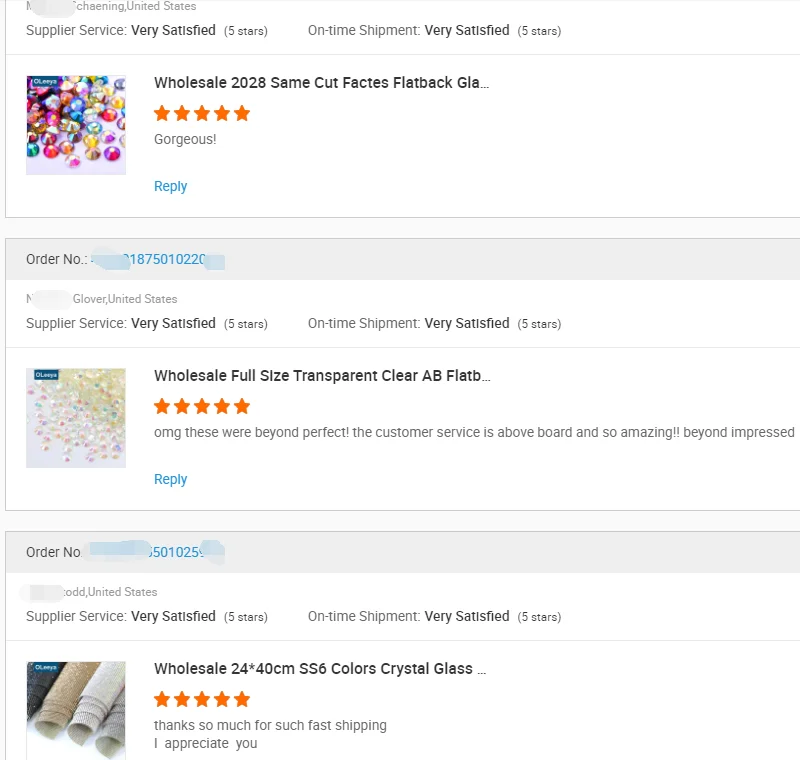The image size is (800, 760).
Task: Open the Wholesale Full Size Transparent Clear AB title
Action: point(322,376)
